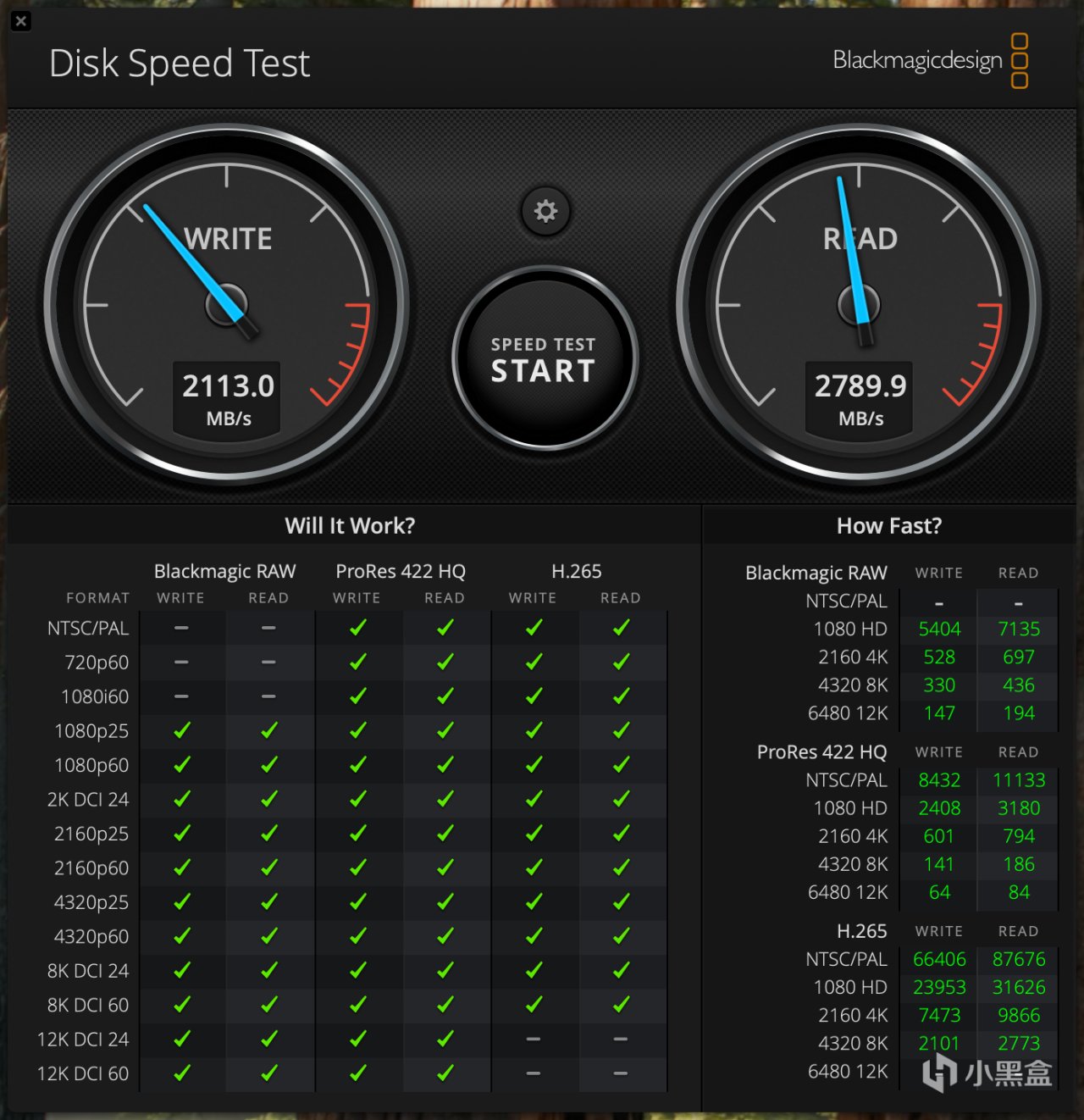Start the speed test

point(545,358)
